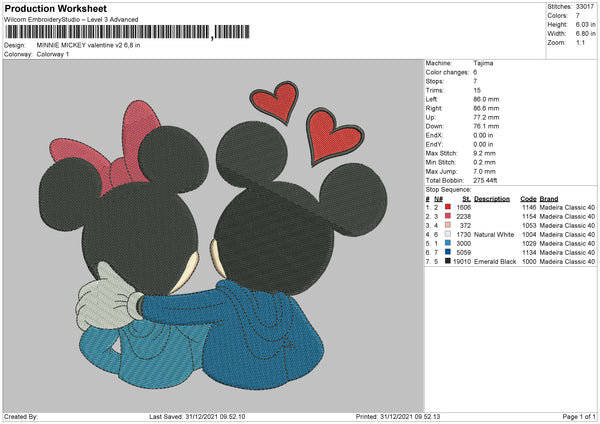600x424 pixels.
Task: Click stitch count '3000' in stop sequence
Action: [x=463, y=243]
